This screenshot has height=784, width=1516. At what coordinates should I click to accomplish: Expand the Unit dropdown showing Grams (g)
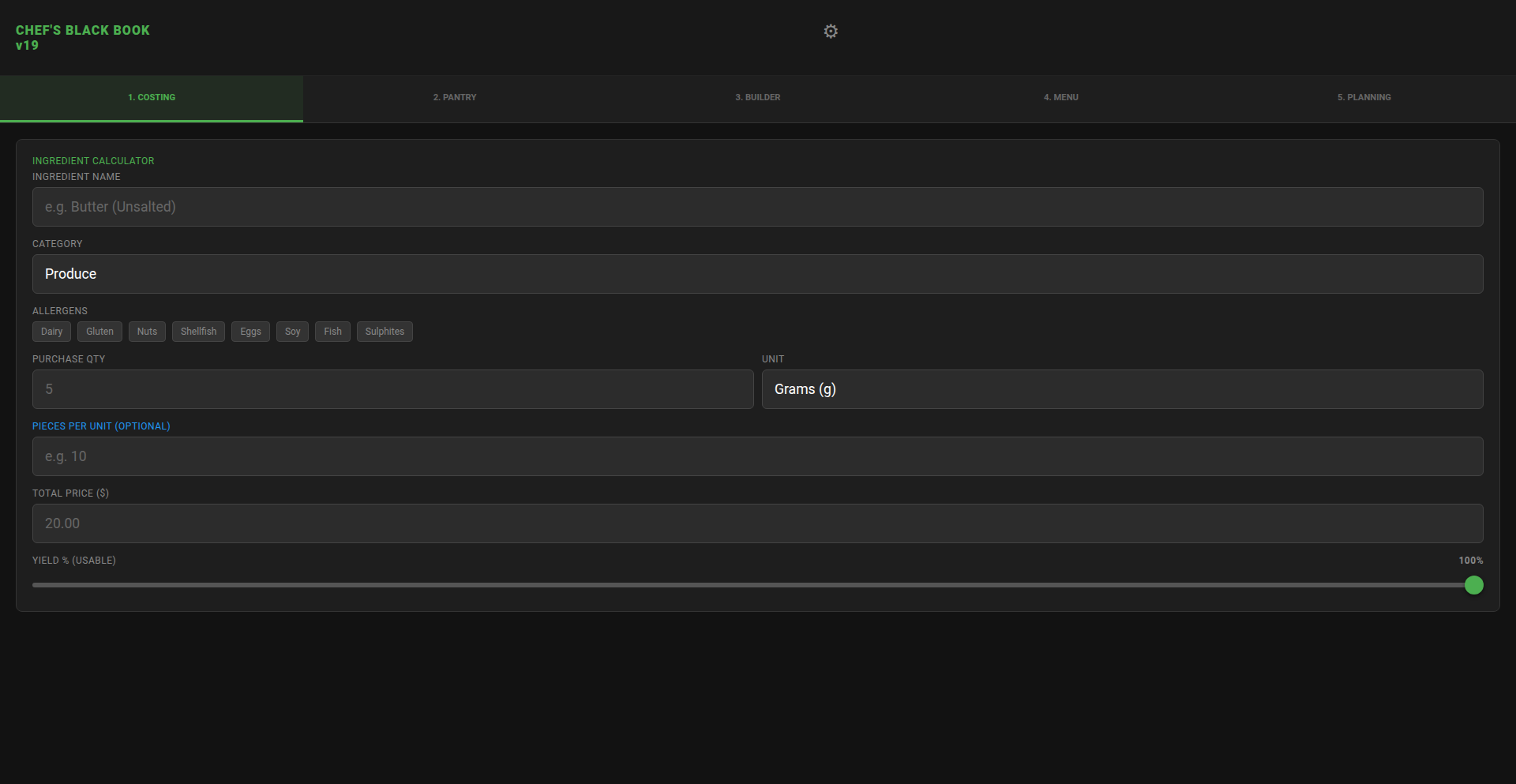coord(1123,389)
